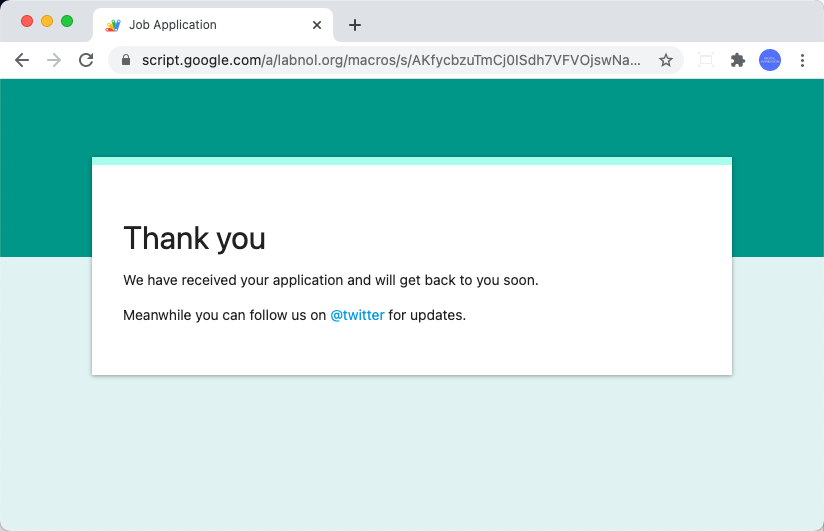Click the grayed Forward arrow

[x=54, y=60]
